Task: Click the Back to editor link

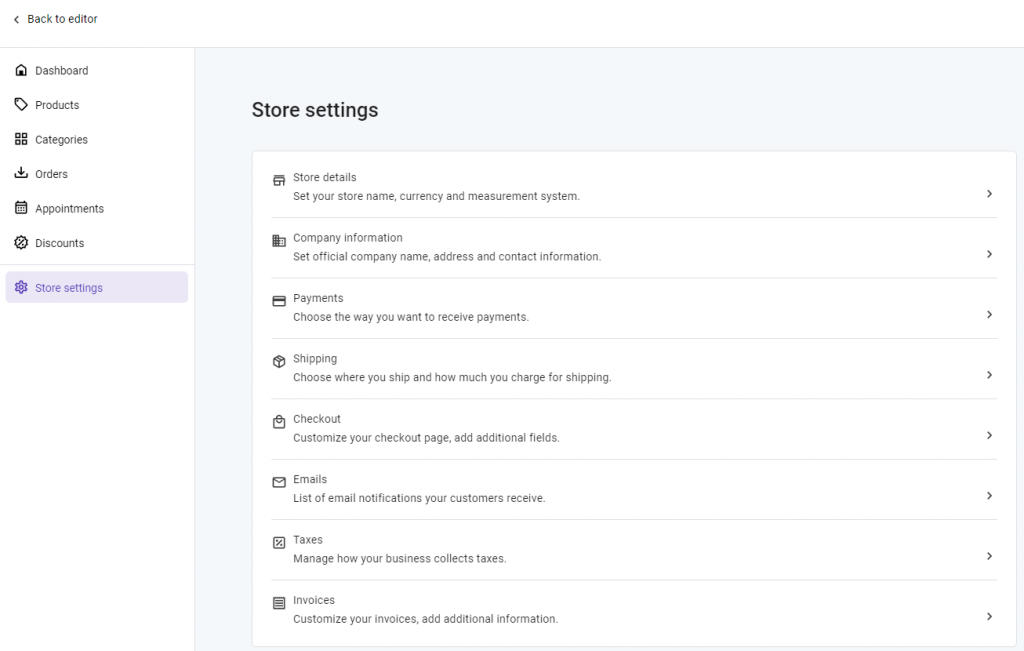Action: (55, 18)
